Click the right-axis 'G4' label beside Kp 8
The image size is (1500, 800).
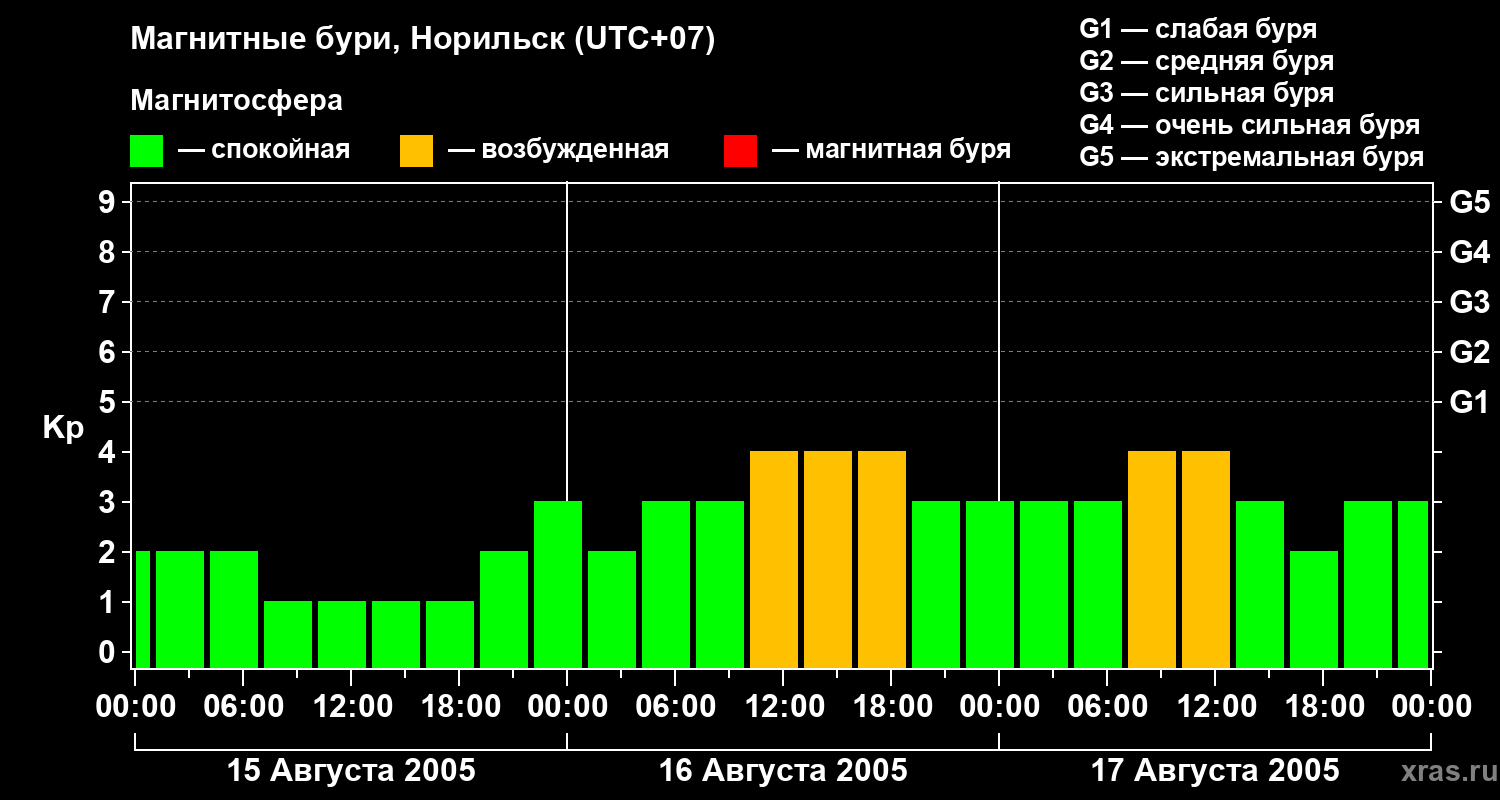(x=1469, y=252)
